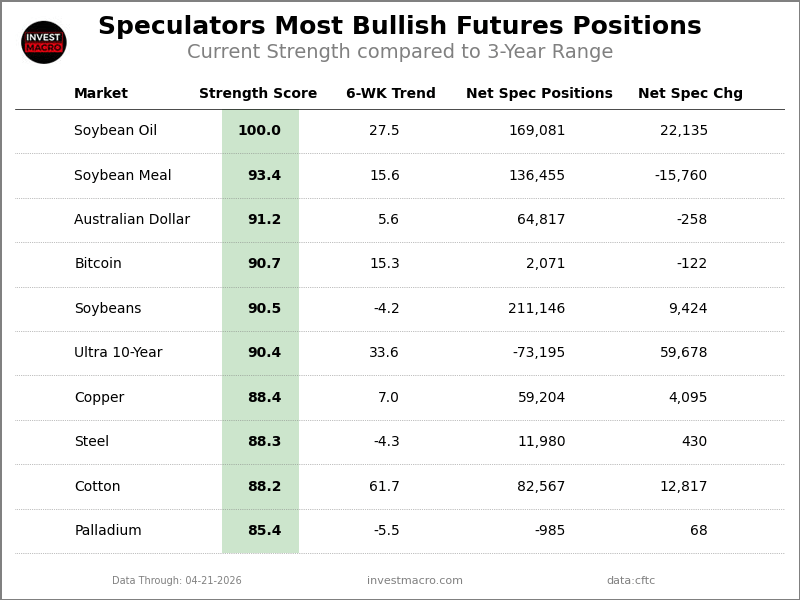Click the Speculators Most Bullish title
800x600 pixels.
point(400,27)
